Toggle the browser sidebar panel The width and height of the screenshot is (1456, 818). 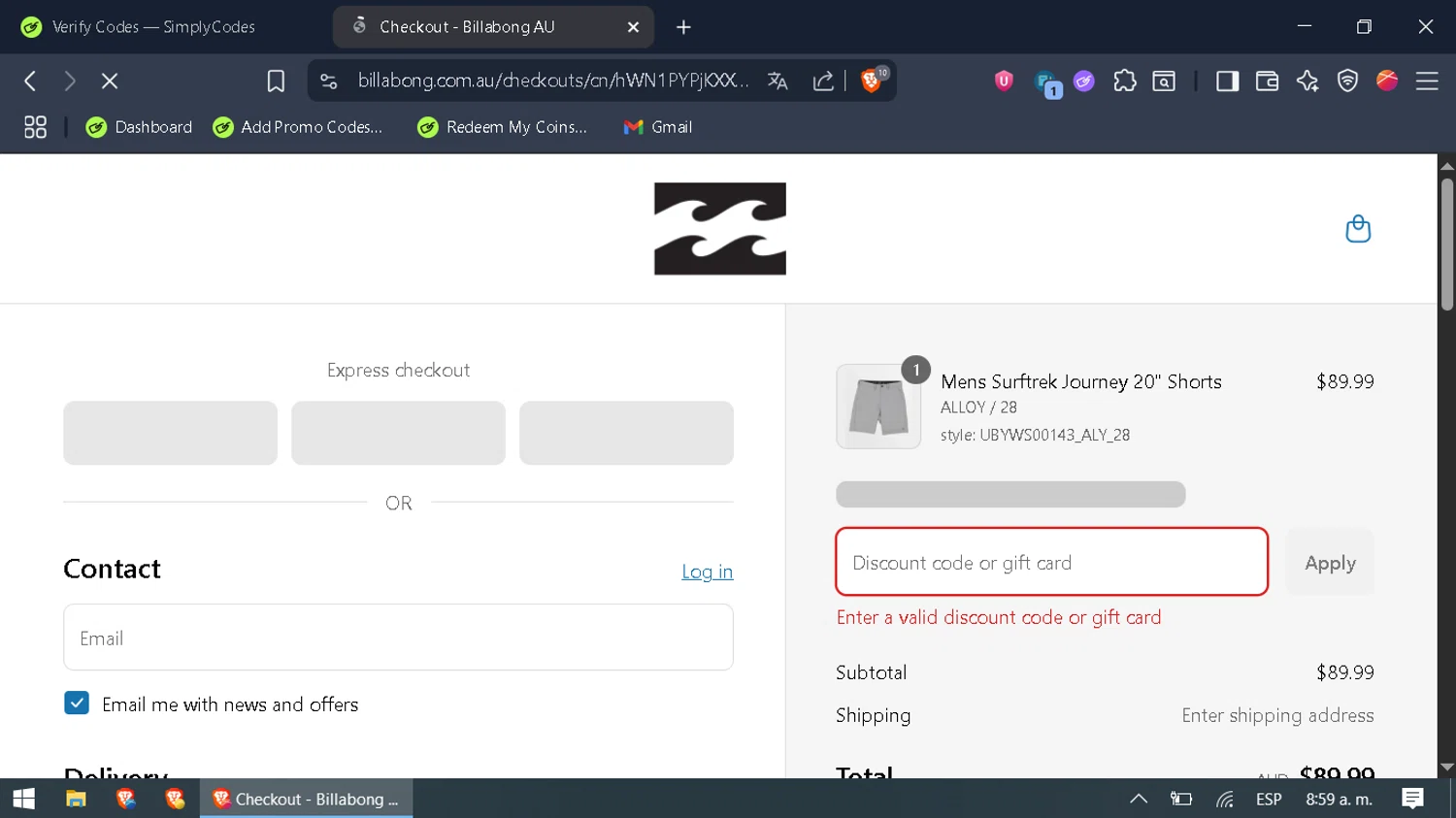pyautogui.click(x=1227, y=82)
